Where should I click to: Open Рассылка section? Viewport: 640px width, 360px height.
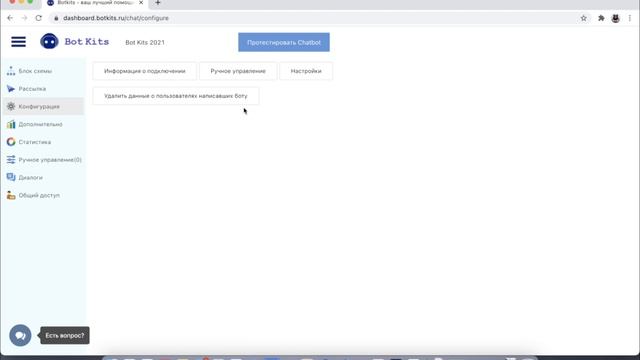click(32, 89)
